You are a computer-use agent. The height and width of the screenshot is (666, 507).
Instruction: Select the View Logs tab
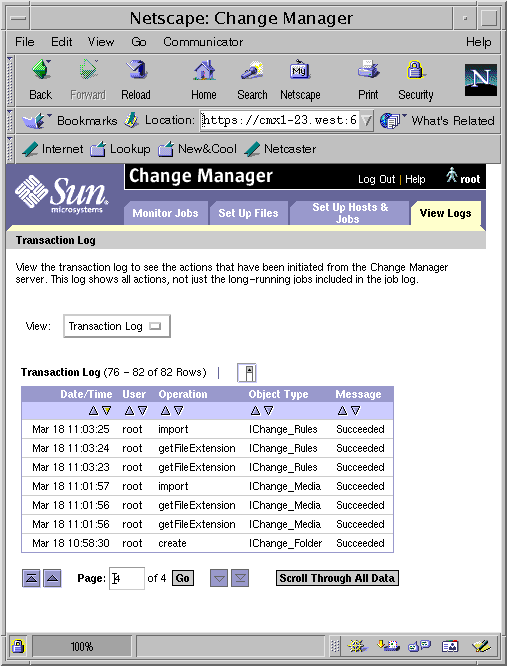coord(445,213)
